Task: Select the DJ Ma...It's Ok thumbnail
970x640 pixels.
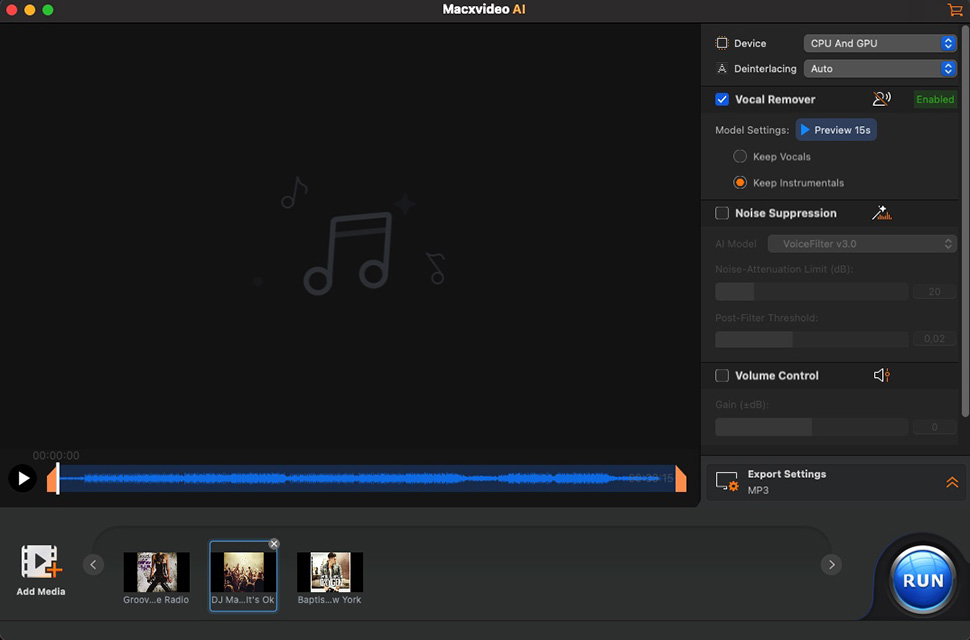Action: pos(243,572)
